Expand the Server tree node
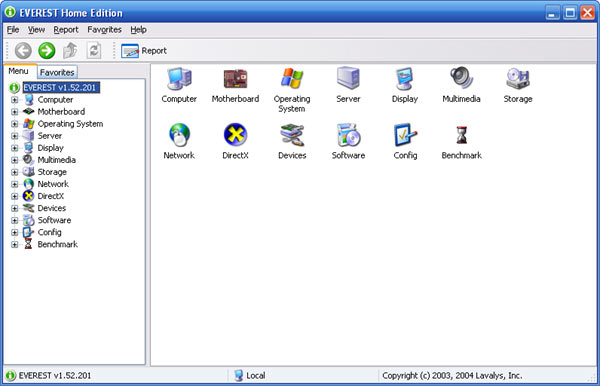Image resolution: width=600 pixels, height=386 pixels. [15, 136]
